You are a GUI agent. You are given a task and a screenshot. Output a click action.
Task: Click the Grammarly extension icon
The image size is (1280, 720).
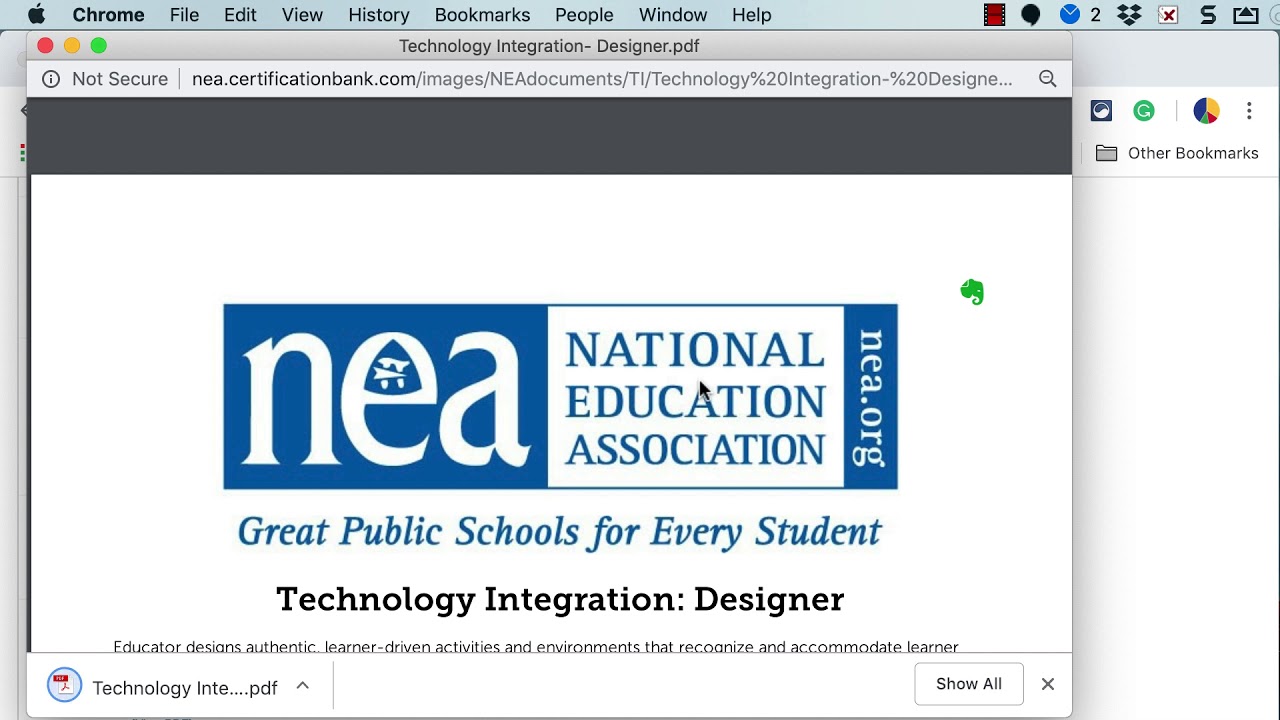click(x=1144, y=111)
